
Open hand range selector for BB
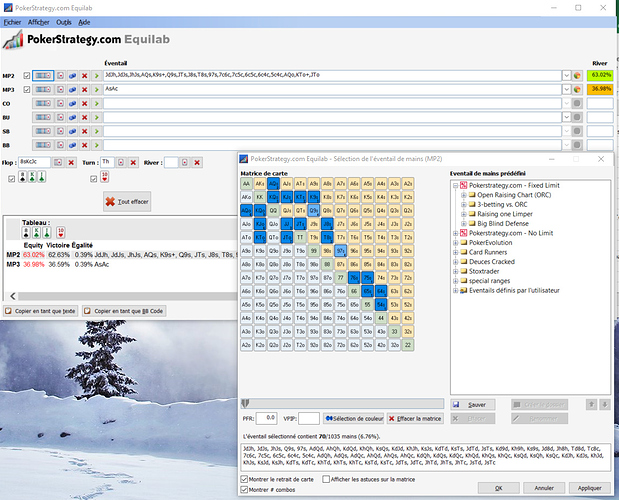tap(43, 145)
